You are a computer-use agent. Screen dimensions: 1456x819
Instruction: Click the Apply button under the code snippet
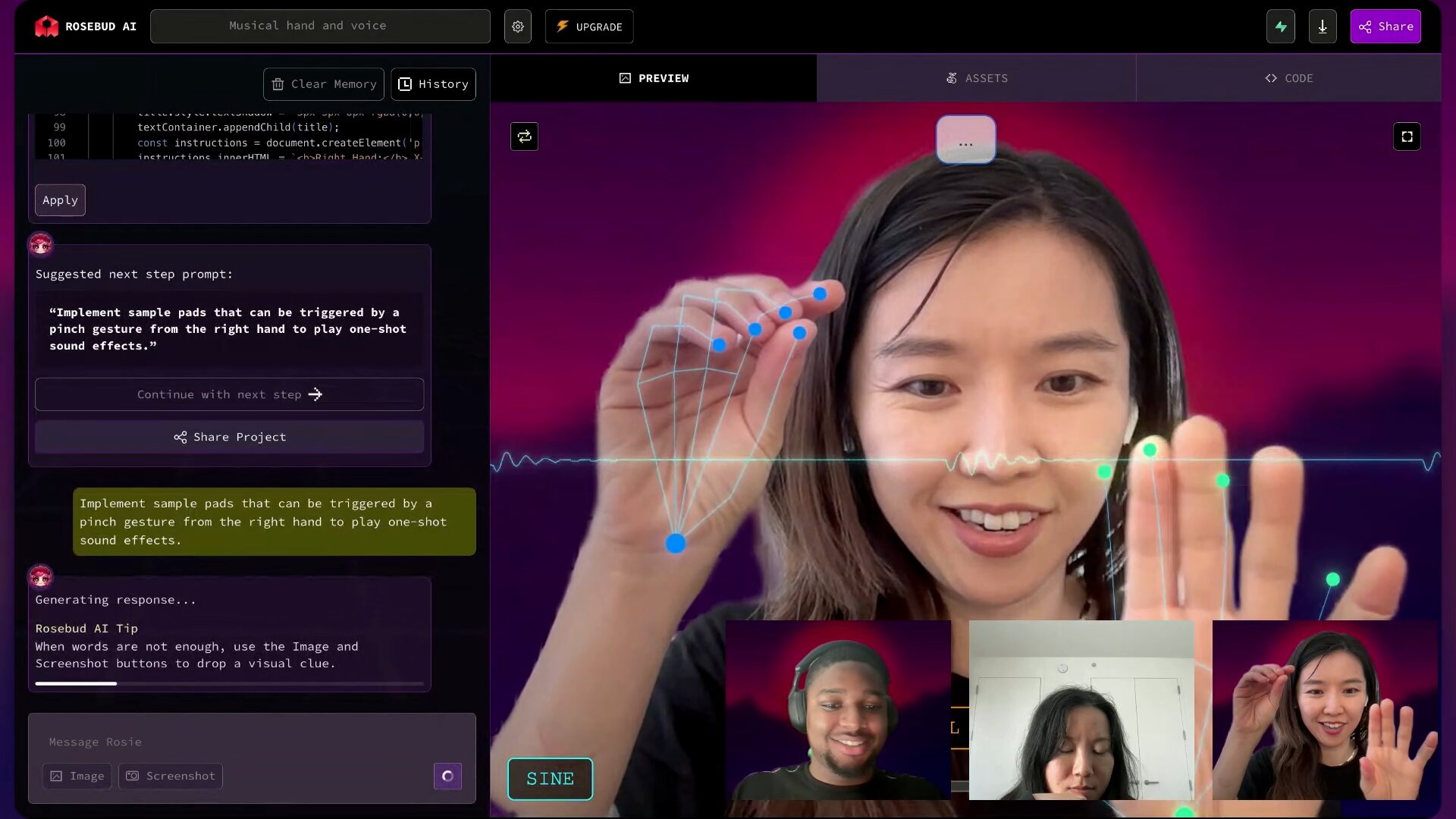(x=60, y=199)
